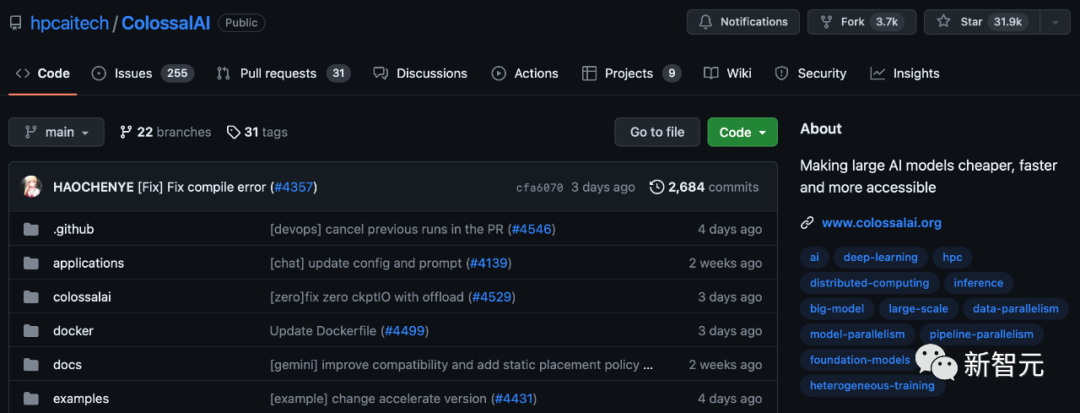The image size is (1080, 413).
Task: Click the Notifications bell button
Action: (x=743, y=22)
